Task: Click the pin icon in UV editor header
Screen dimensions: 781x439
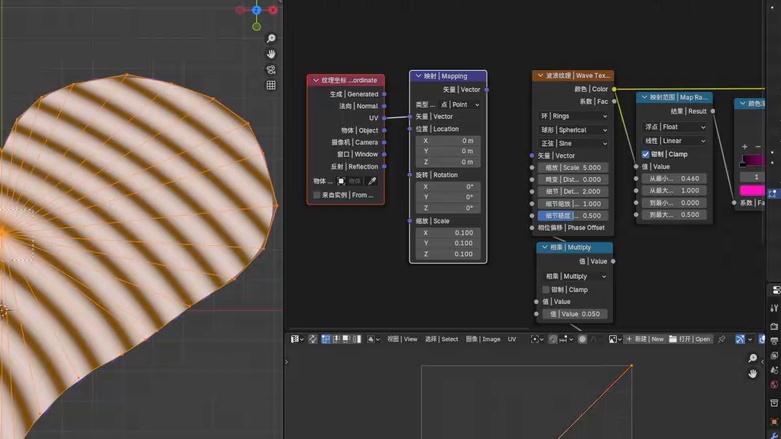Action: (722, 339)
